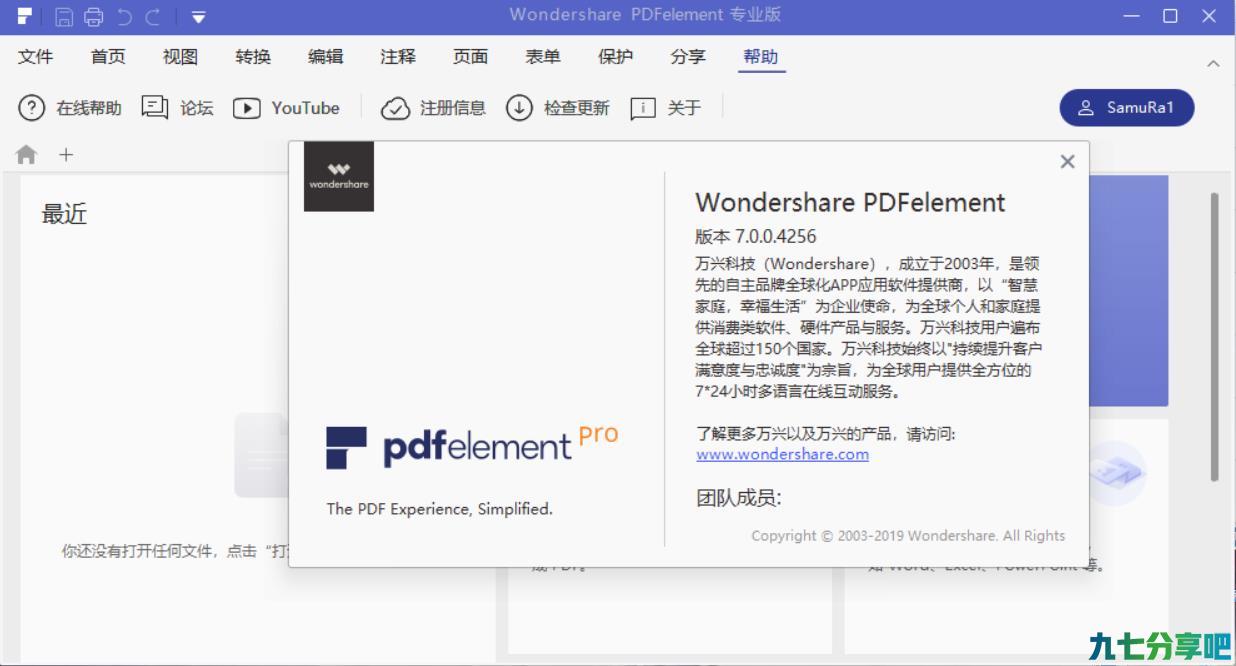Click the save icon in the title bar
The image size is (1236, 666).
click(64, 16)
